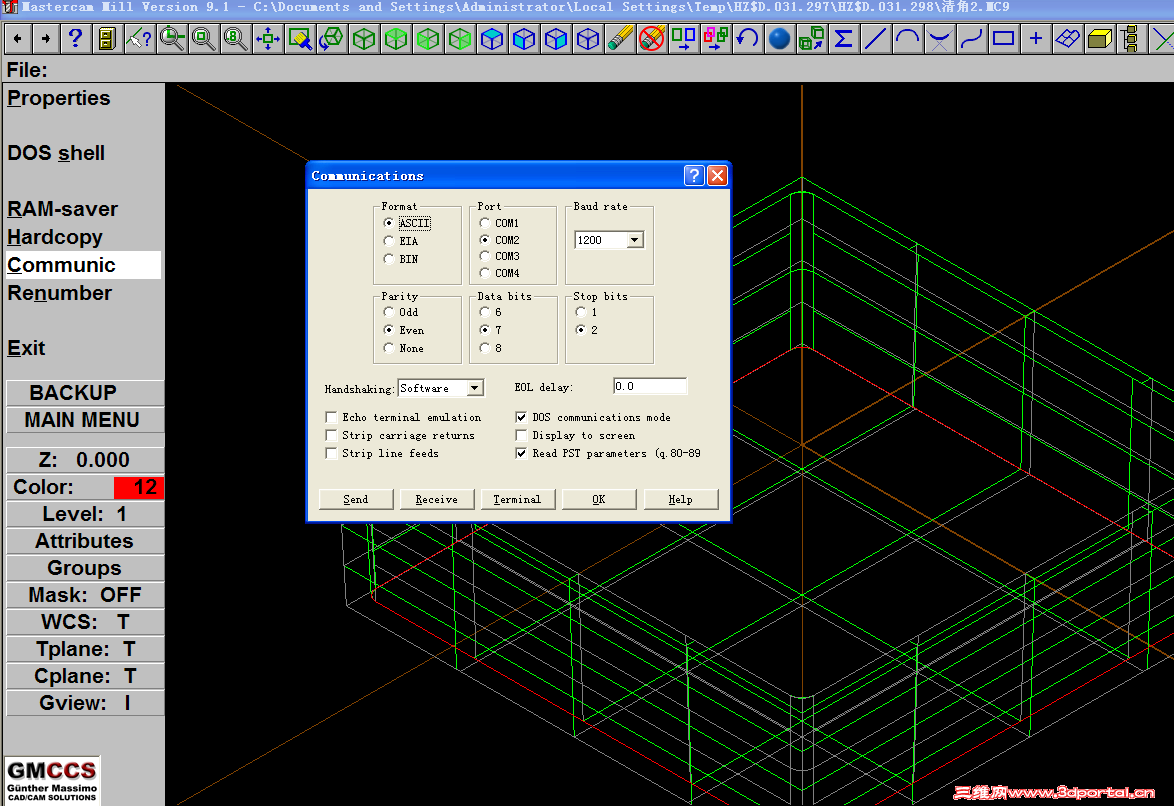Select the Create point plus icon
The height and width of the screenshot is (806, 1174).
pyautogui.click(x=1035, y=38)
